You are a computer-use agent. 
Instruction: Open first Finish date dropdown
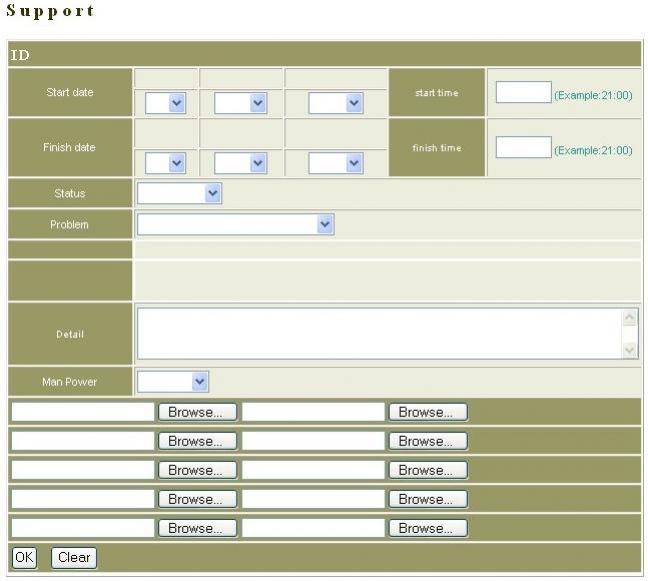click(165, 163)
